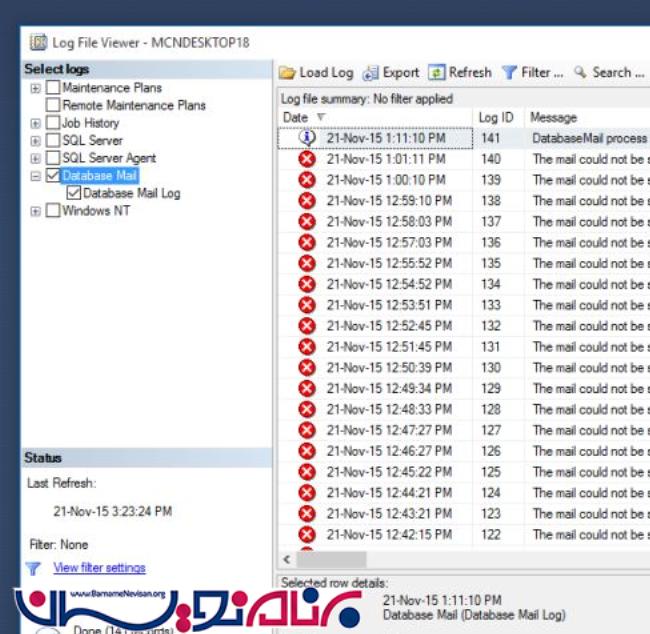Viewport: 650px width, 634px height.
Task: Click the error icon on Log ID 140 row
Action: (307, 159)
